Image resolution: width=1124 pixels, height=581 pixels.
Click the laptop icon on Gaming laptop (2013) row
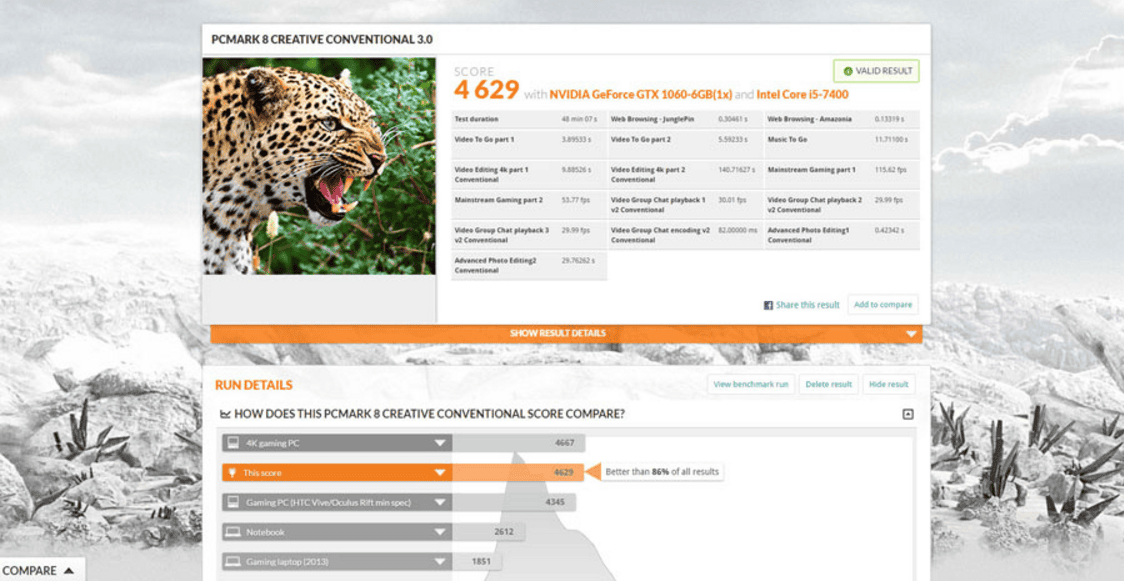point(233,562)
